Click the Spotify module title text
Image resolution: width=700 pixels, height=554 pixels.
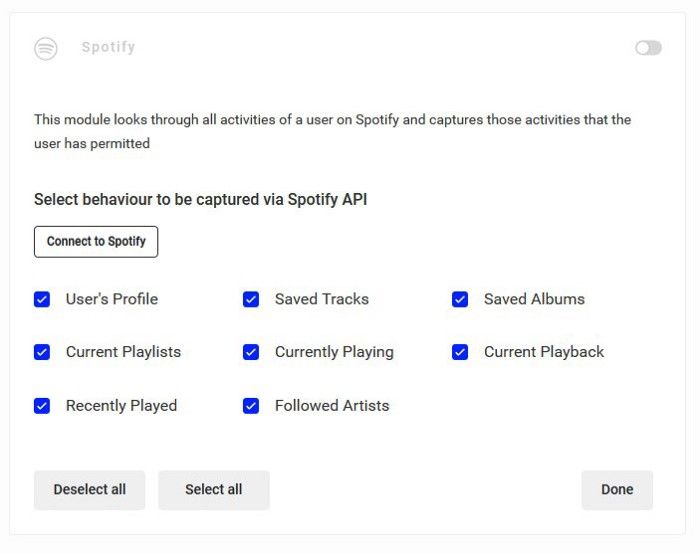pyautogui.click(x=108, y=47)
